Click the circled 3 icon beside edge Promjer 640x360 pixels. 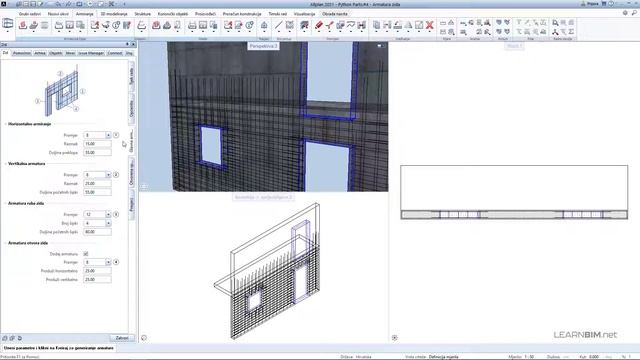coord(116,214)
